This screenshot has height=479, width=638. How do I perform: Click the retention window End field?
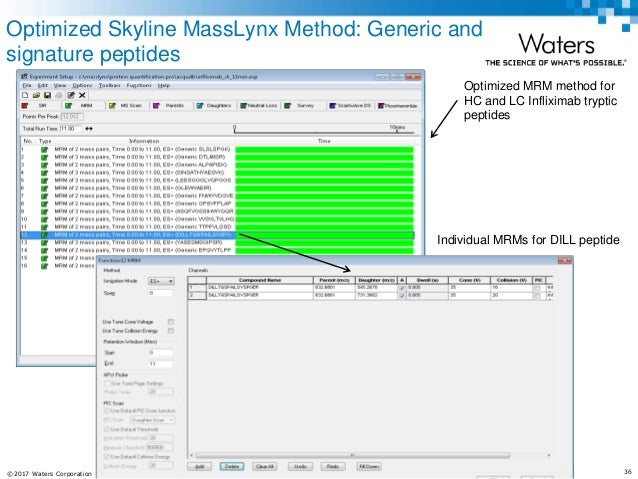click(x=159, y=366)
